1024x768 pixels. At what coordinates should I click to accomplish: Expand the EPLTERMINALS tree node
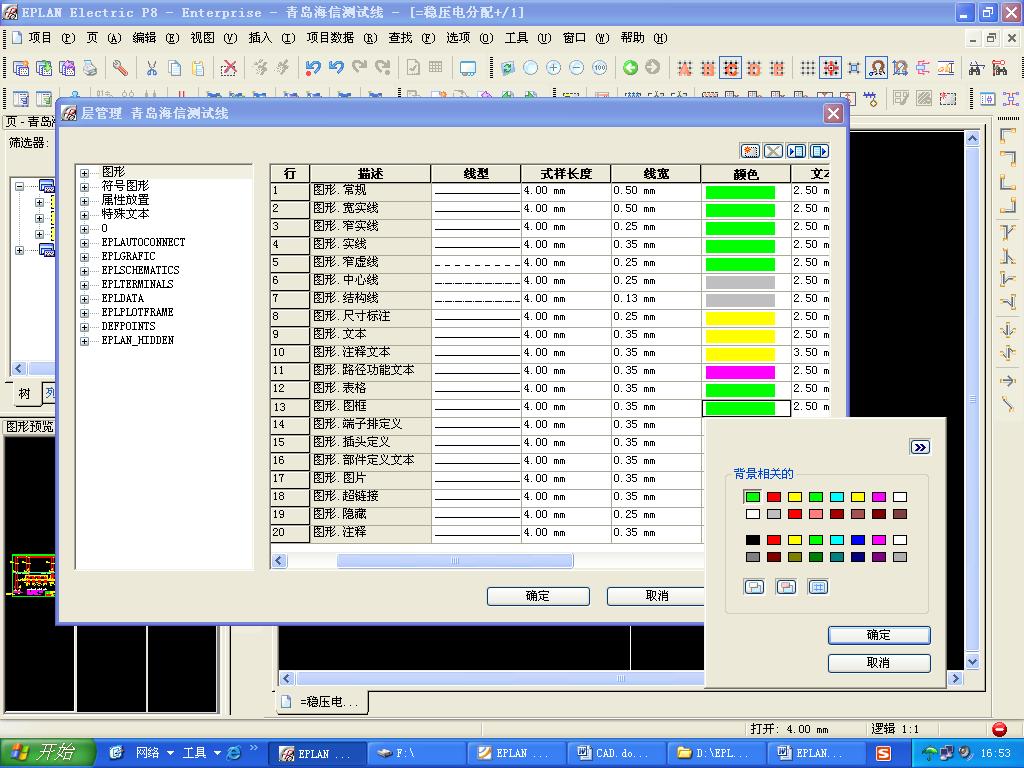pos(84,285)
